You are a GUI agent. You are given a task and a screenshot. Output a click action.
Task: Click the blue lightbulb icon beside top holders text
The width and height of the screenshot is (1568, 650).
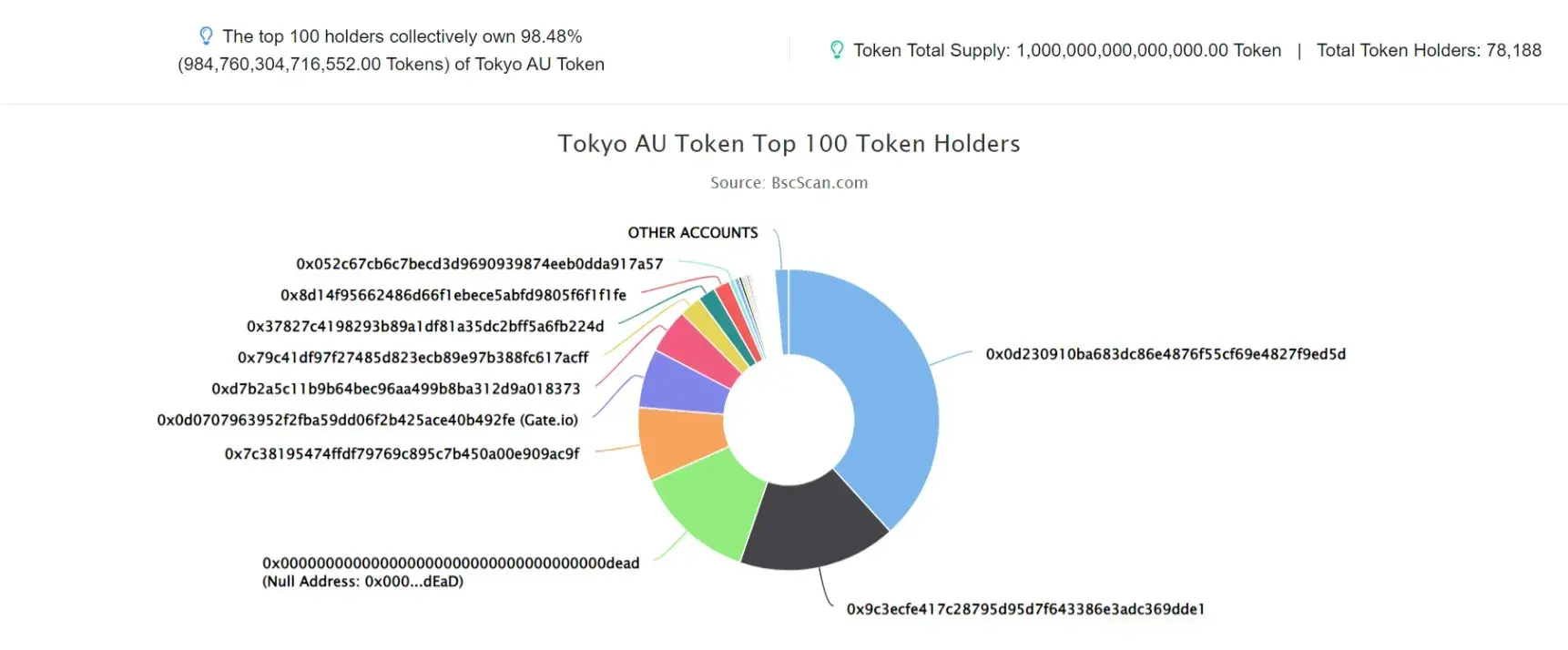coord(206,36)
